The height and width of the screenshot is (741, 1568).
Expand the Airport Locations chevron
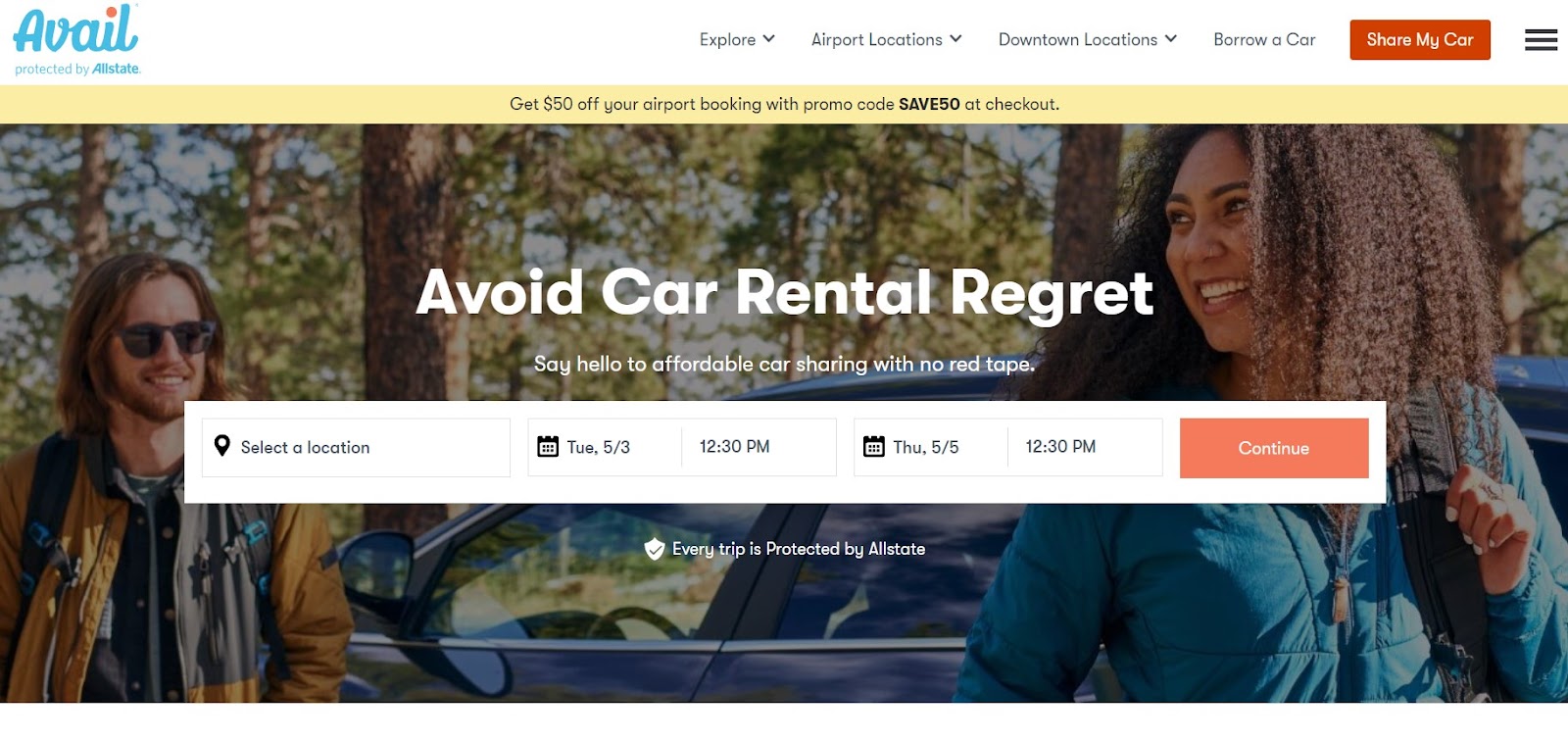point(955,39)
